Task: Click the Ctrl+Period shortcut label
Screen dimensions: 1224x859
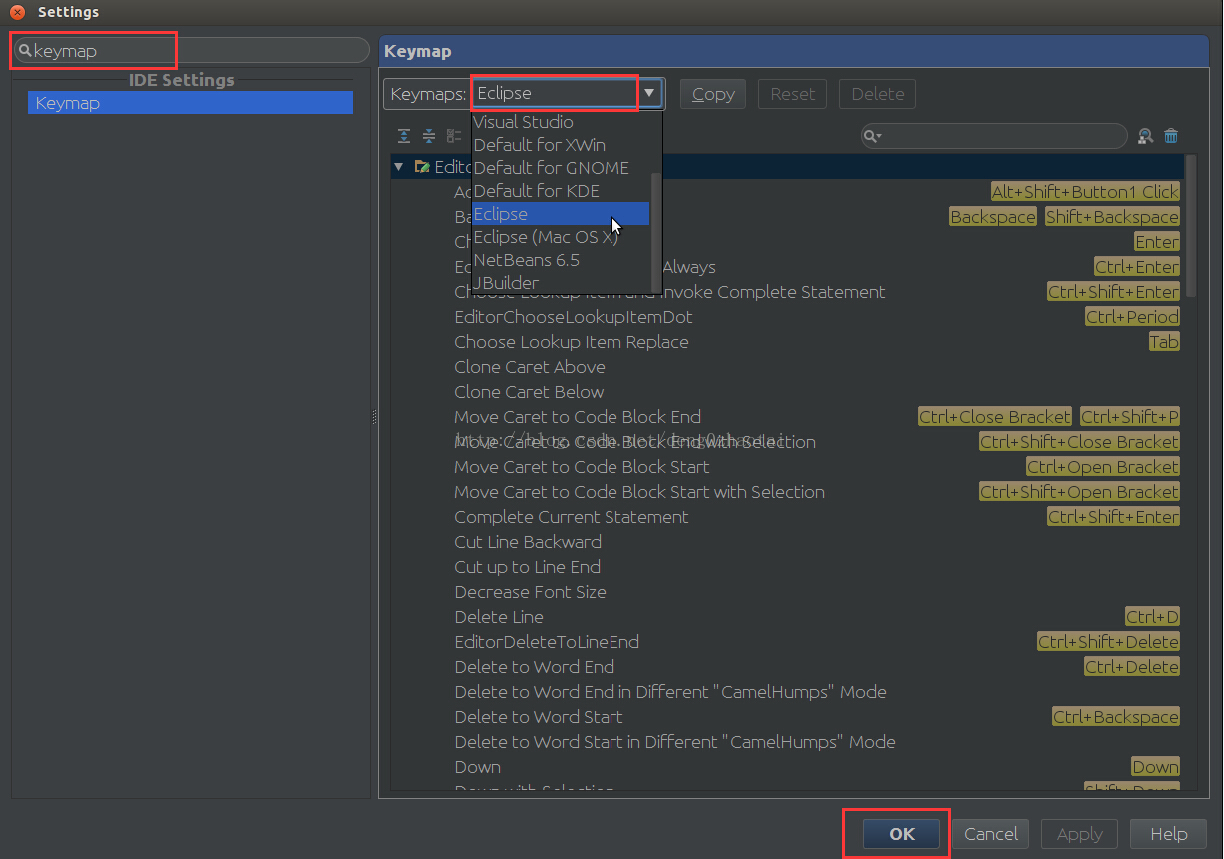Action: pos(1132,317)
